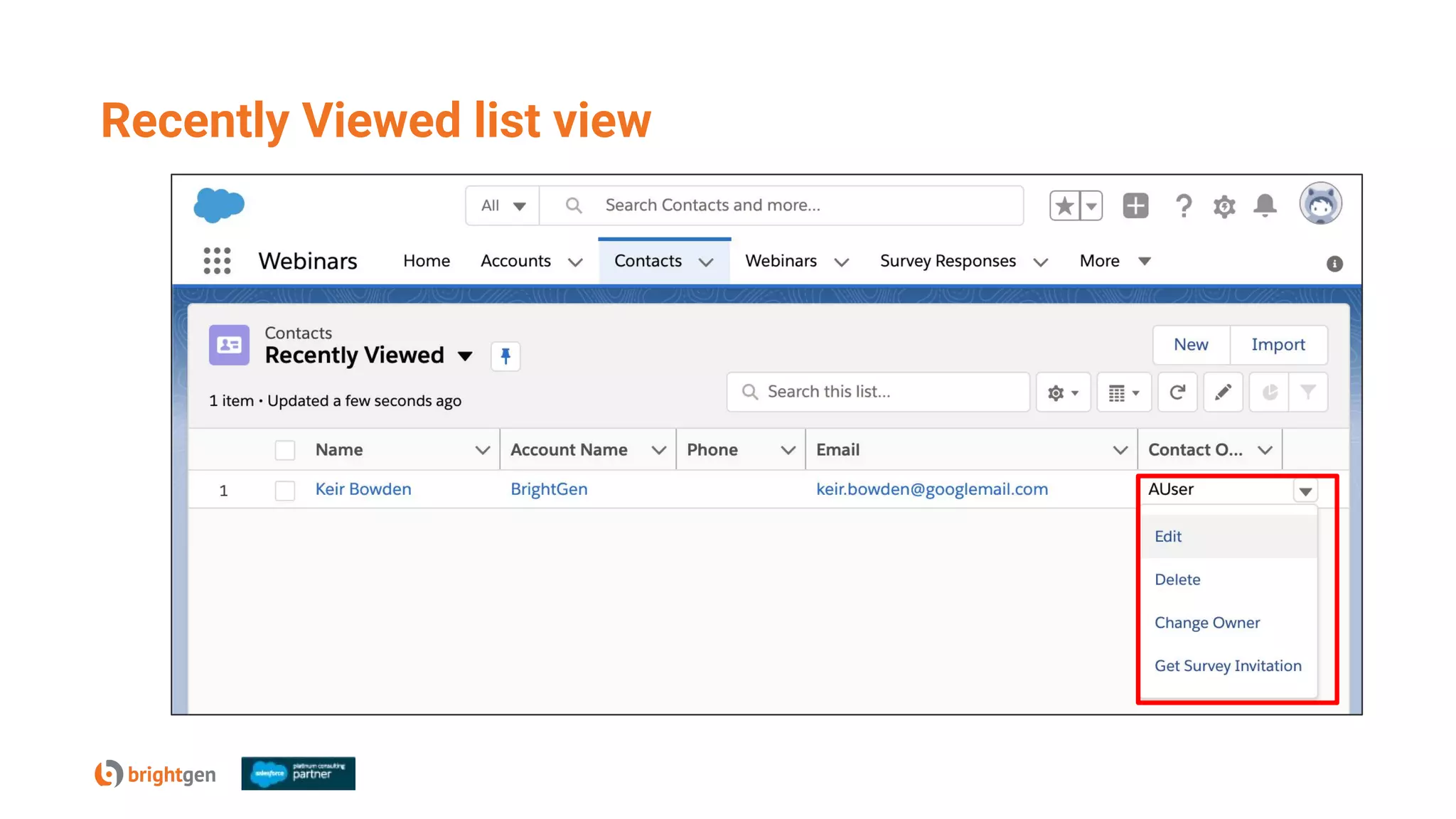Click the Search Contacts and more field
The height and width of the screenshot is (819, 1456).
(x=781, y=205)
